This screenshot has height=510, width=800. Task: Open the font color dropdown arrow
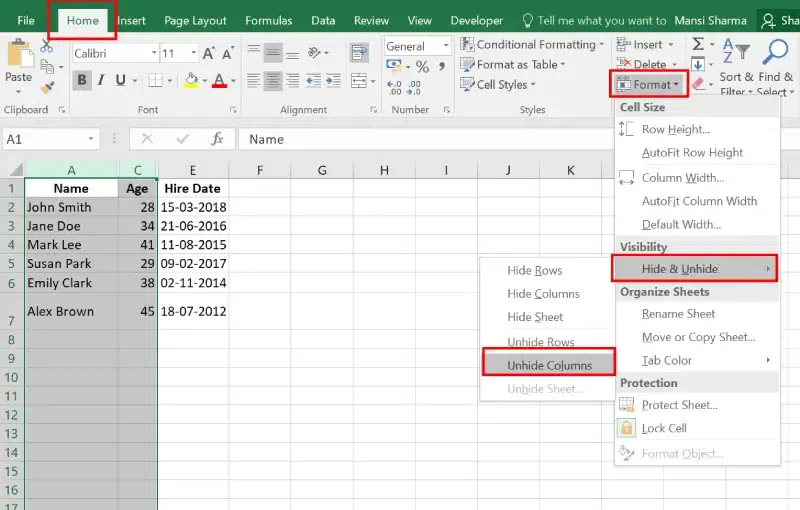point(233,81)
